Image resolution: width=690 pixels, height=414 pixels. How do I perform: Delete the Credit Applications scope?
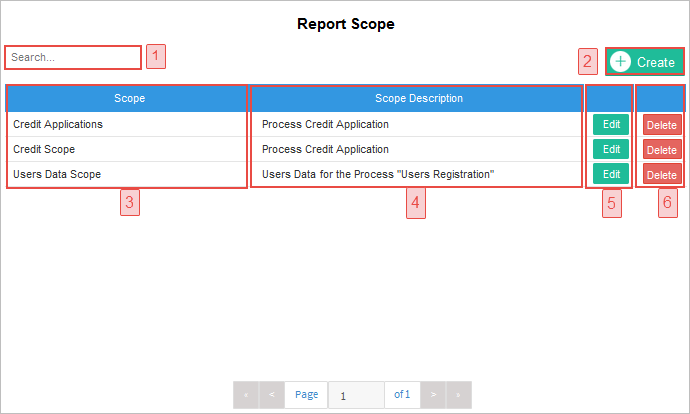pos(661,125)
